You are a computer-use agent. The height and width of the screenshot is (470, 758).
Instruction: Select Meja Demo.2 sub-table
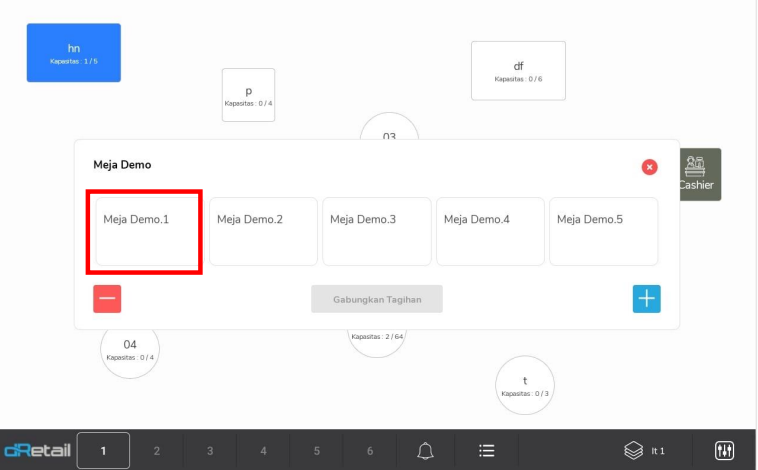point(263,231)
